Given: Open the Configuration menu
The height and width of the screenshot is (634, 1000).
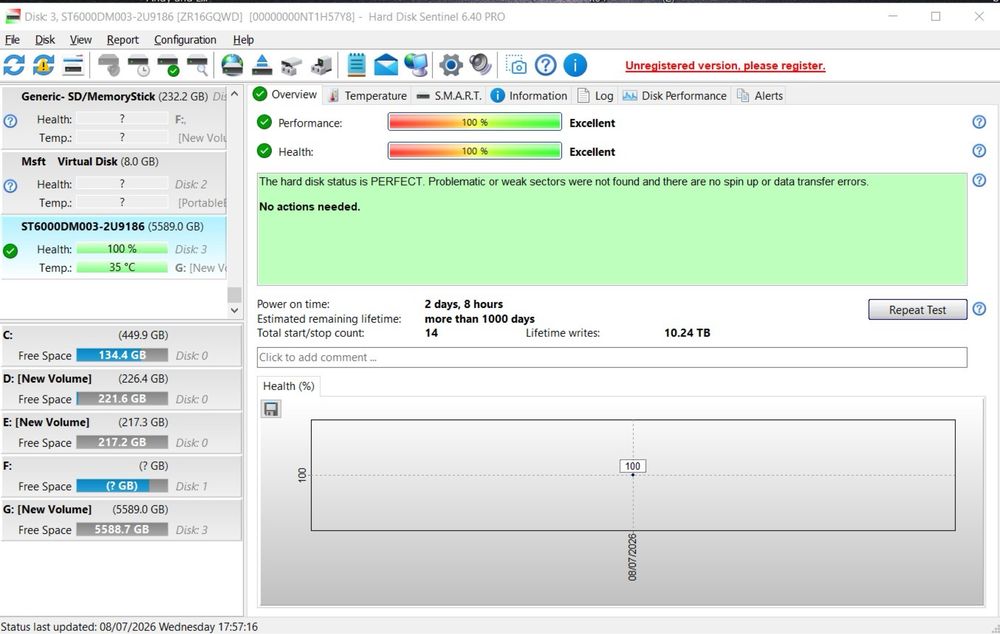Looking at the screenshot, I should click(x=185, y=40).
